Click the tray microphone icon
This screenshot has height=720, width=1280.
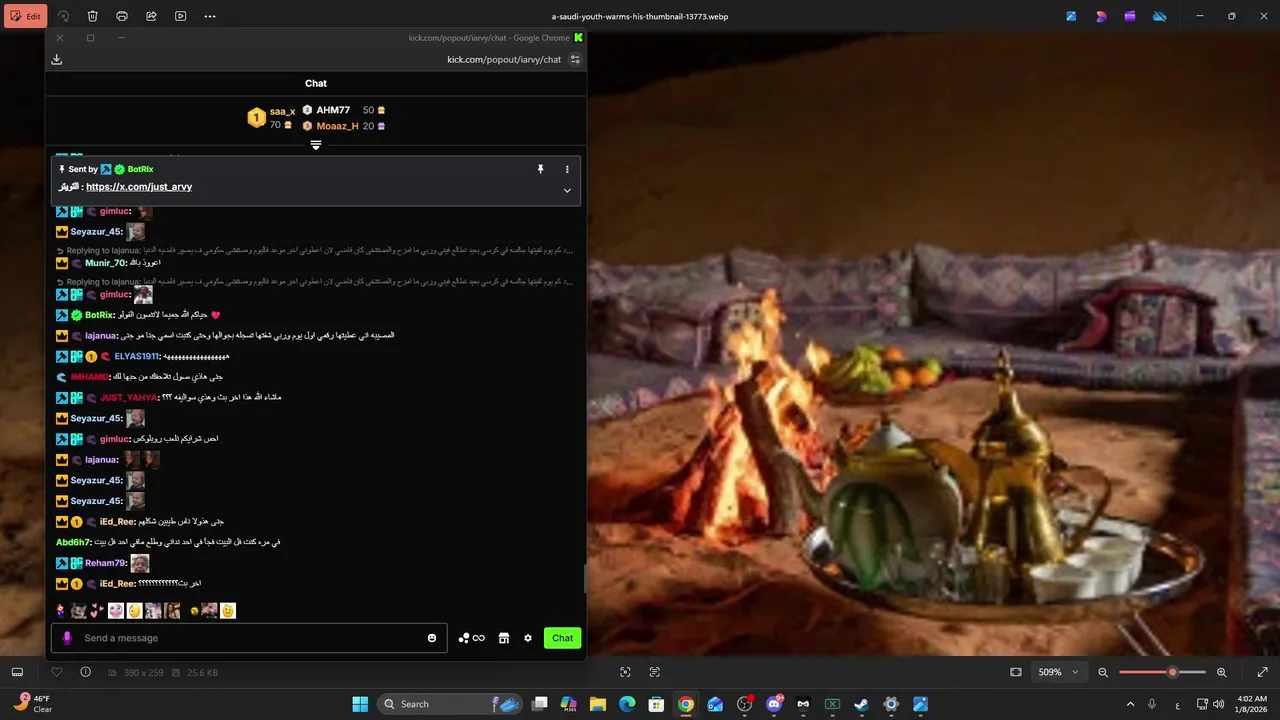pyautogui.click(x=1152, y=704)
